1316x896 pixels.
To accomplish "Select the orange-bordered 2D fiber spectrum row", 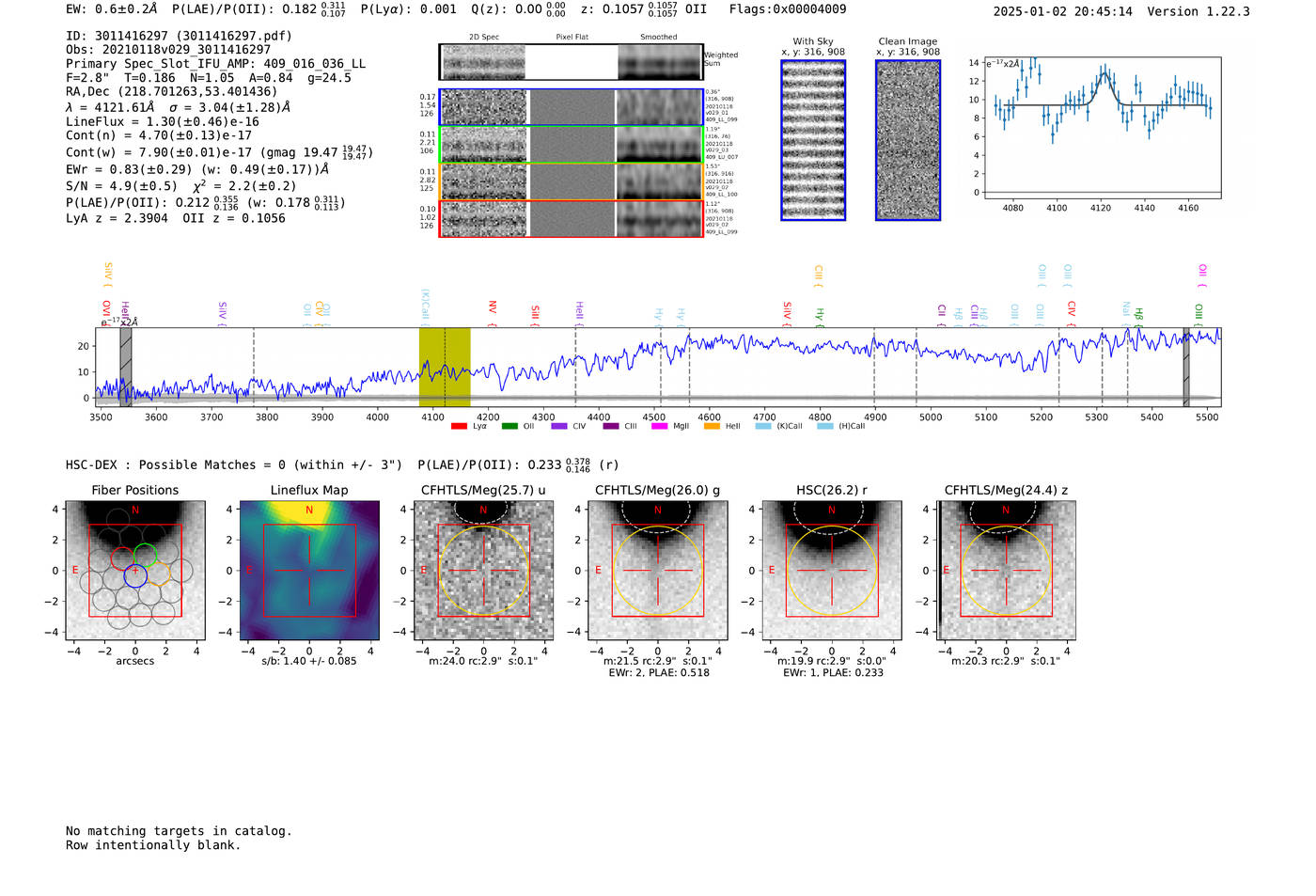I will (x=572, y=181).
